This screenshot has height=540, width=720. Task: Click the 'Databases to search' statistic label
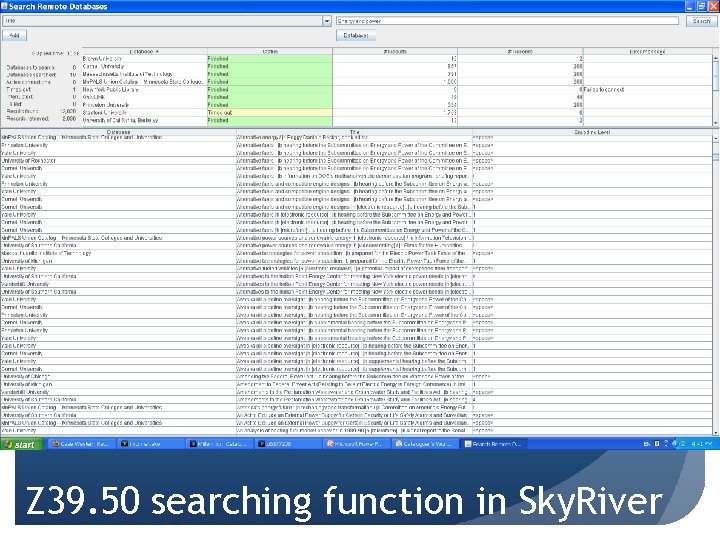tap(30, 67)
